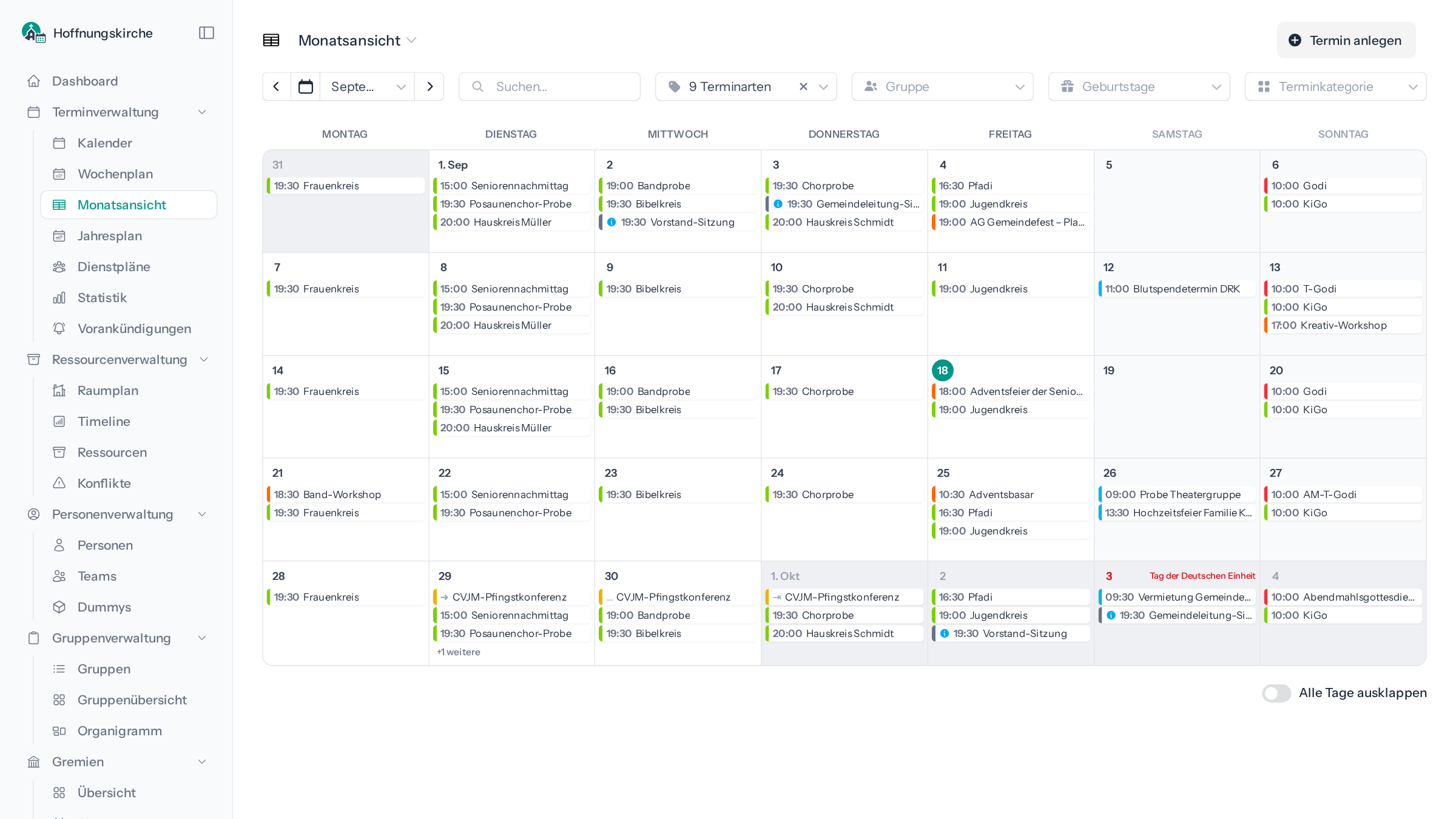Collapse the sidebar with the panel icon
Screen dimensions: 1456x819
pyautogui.click(x=206, y=33)
